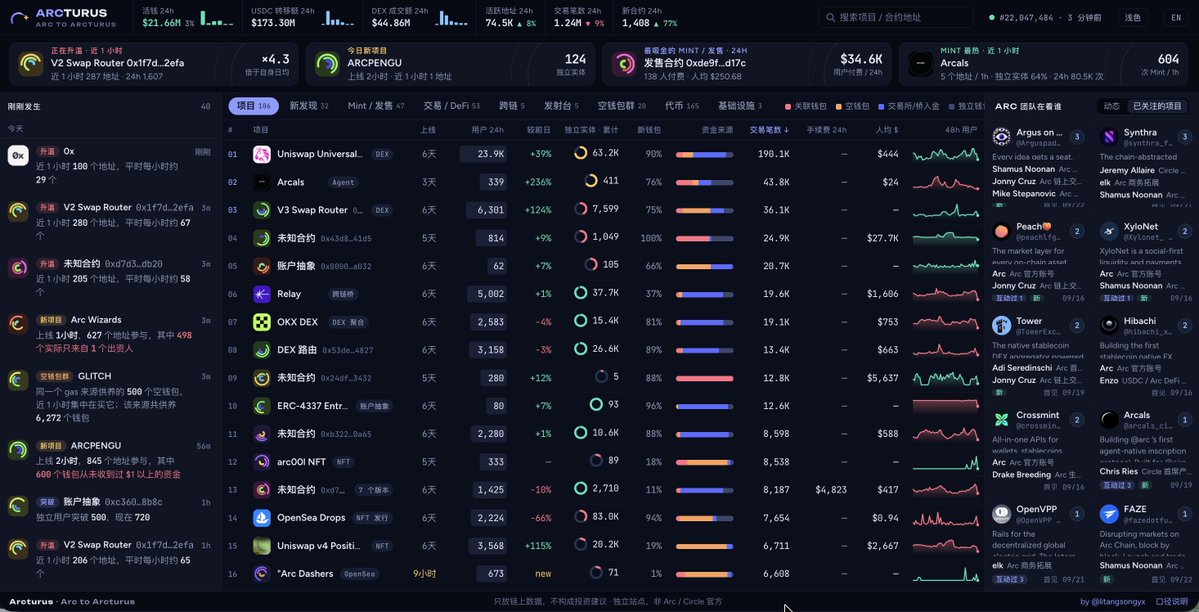
Task: Focus the 搜索项目 / 合约地址 search field
Action: [x=895, y=18]
